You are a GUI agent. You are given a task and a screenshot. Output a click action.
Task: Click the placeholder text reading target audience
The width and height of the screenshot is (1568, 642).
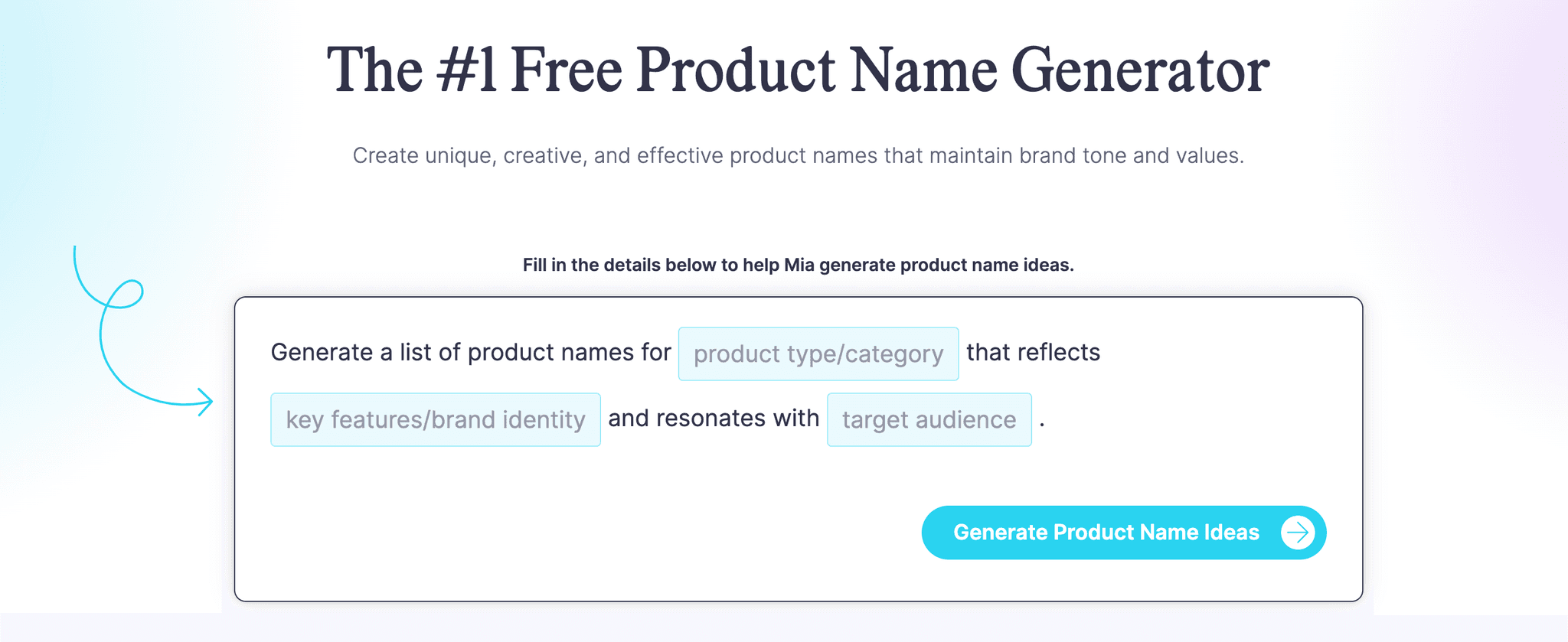(x=929, y=419)
